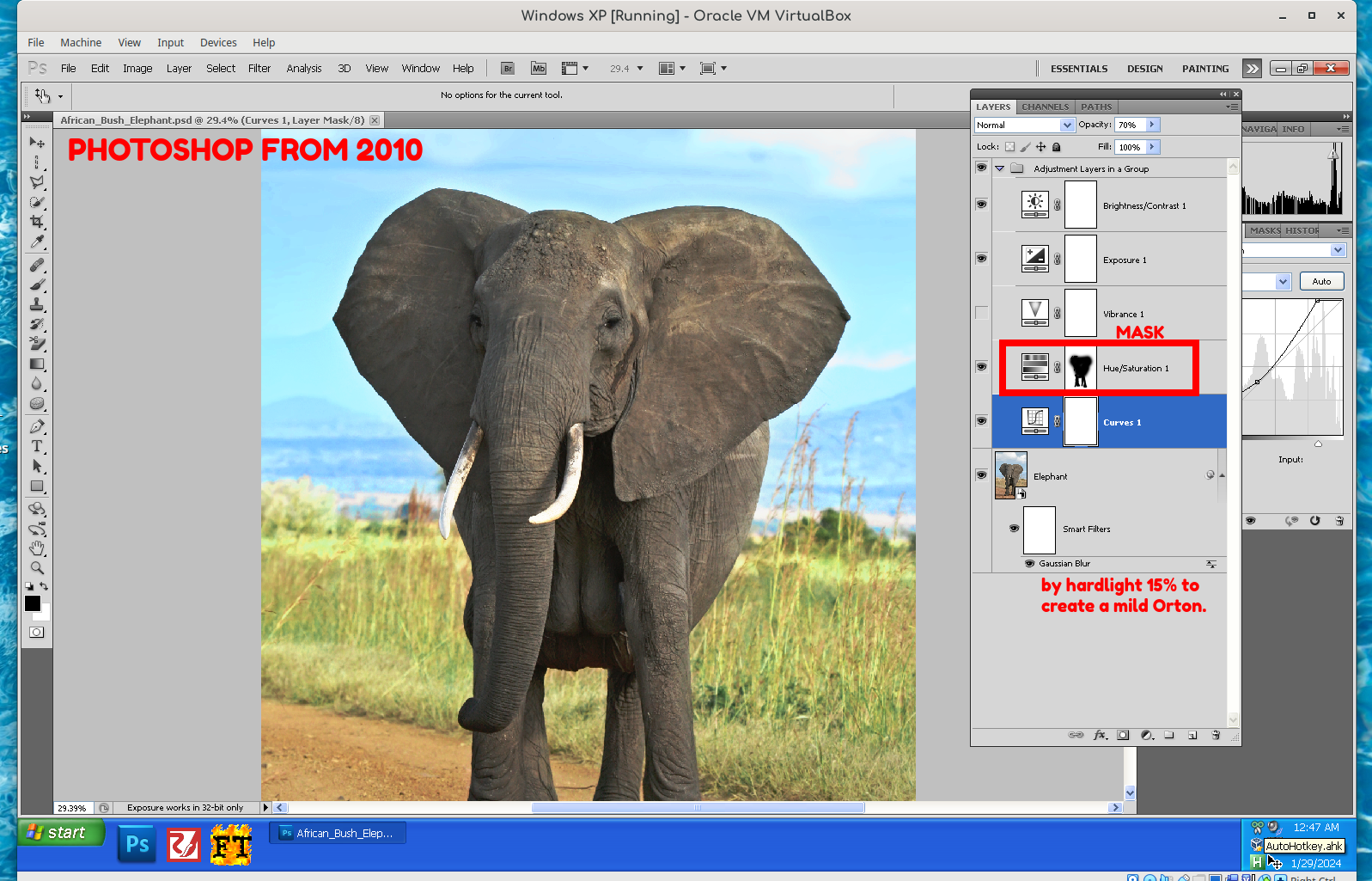Select the Zoom tool in toolbox
Image resolution: width=1372 pixels, height=881 pixels.
coord(37,567)
